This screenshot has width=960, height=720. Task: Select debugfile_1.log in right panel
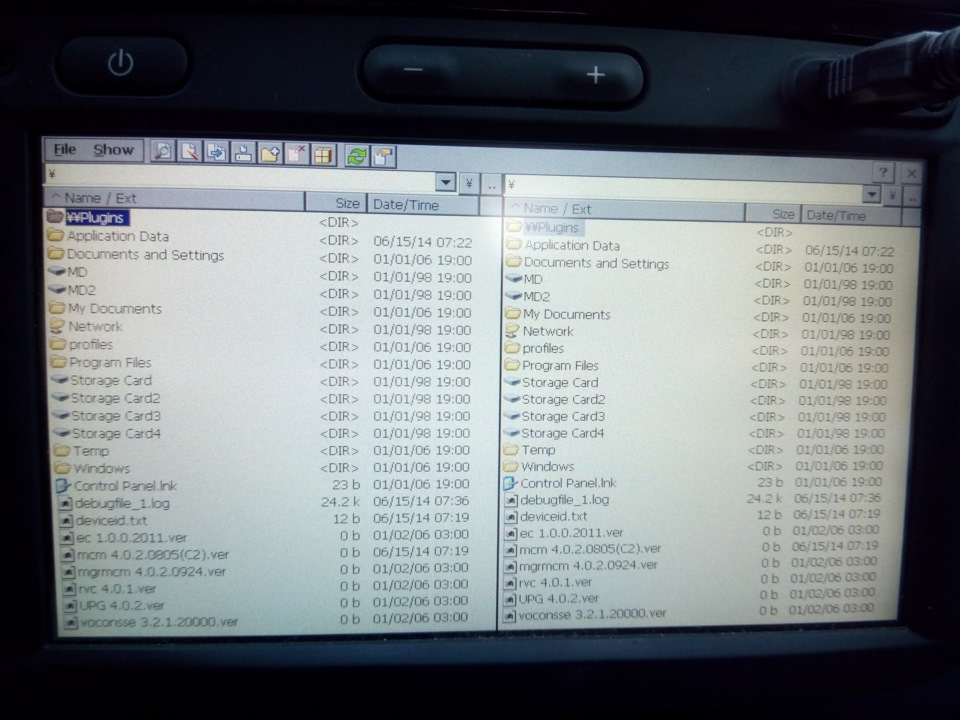(x=564, y=500)
